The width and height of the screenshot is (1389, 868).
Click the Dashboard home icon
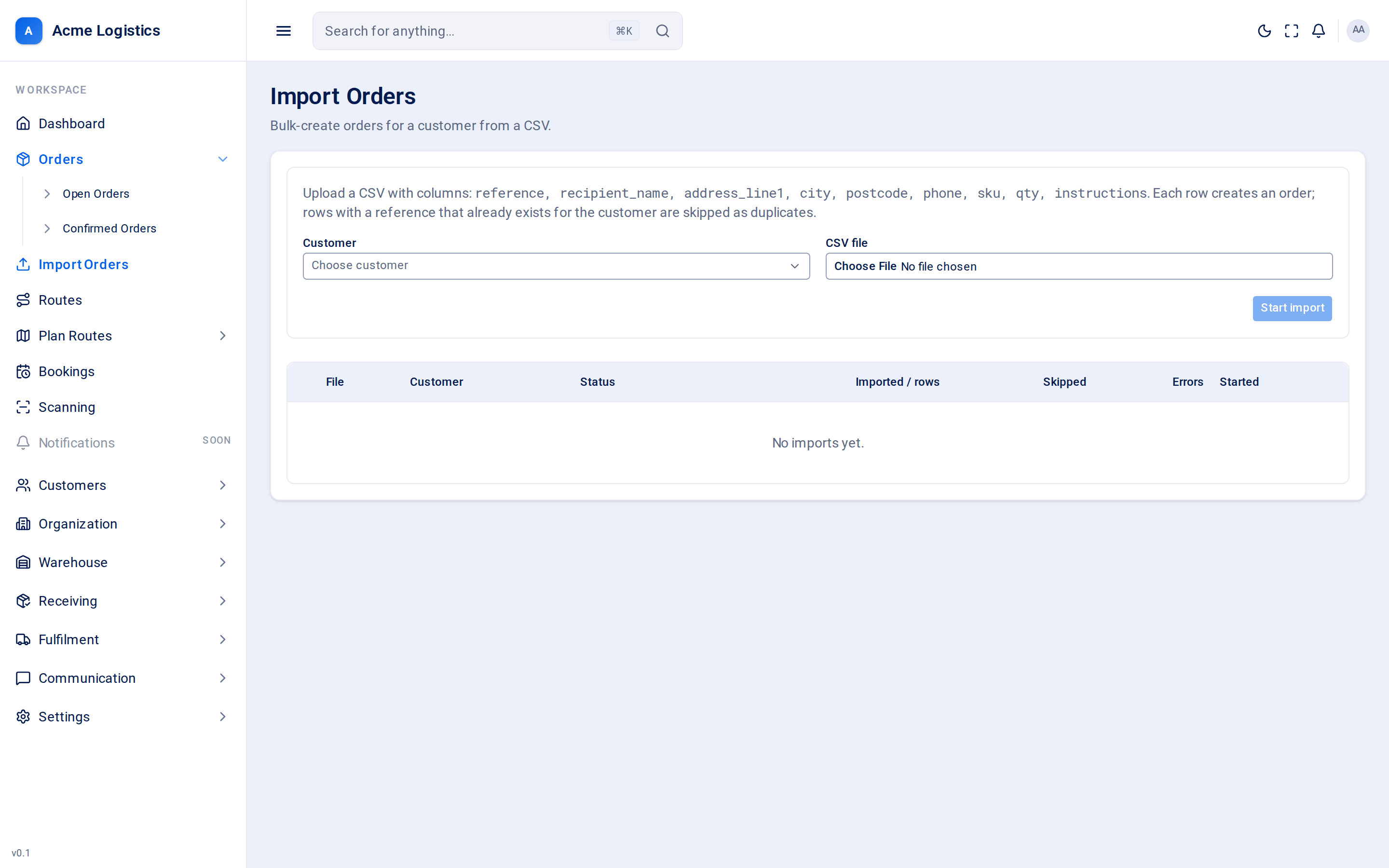(x=23, y=123)
